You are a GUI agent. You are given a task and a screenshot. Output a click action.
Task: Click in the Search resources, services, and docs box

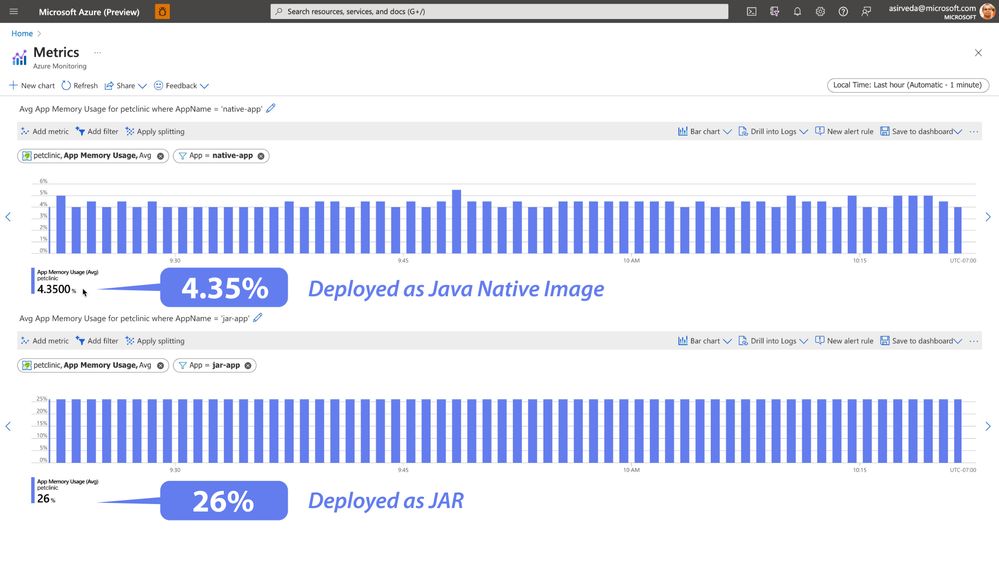click(499, 11)
